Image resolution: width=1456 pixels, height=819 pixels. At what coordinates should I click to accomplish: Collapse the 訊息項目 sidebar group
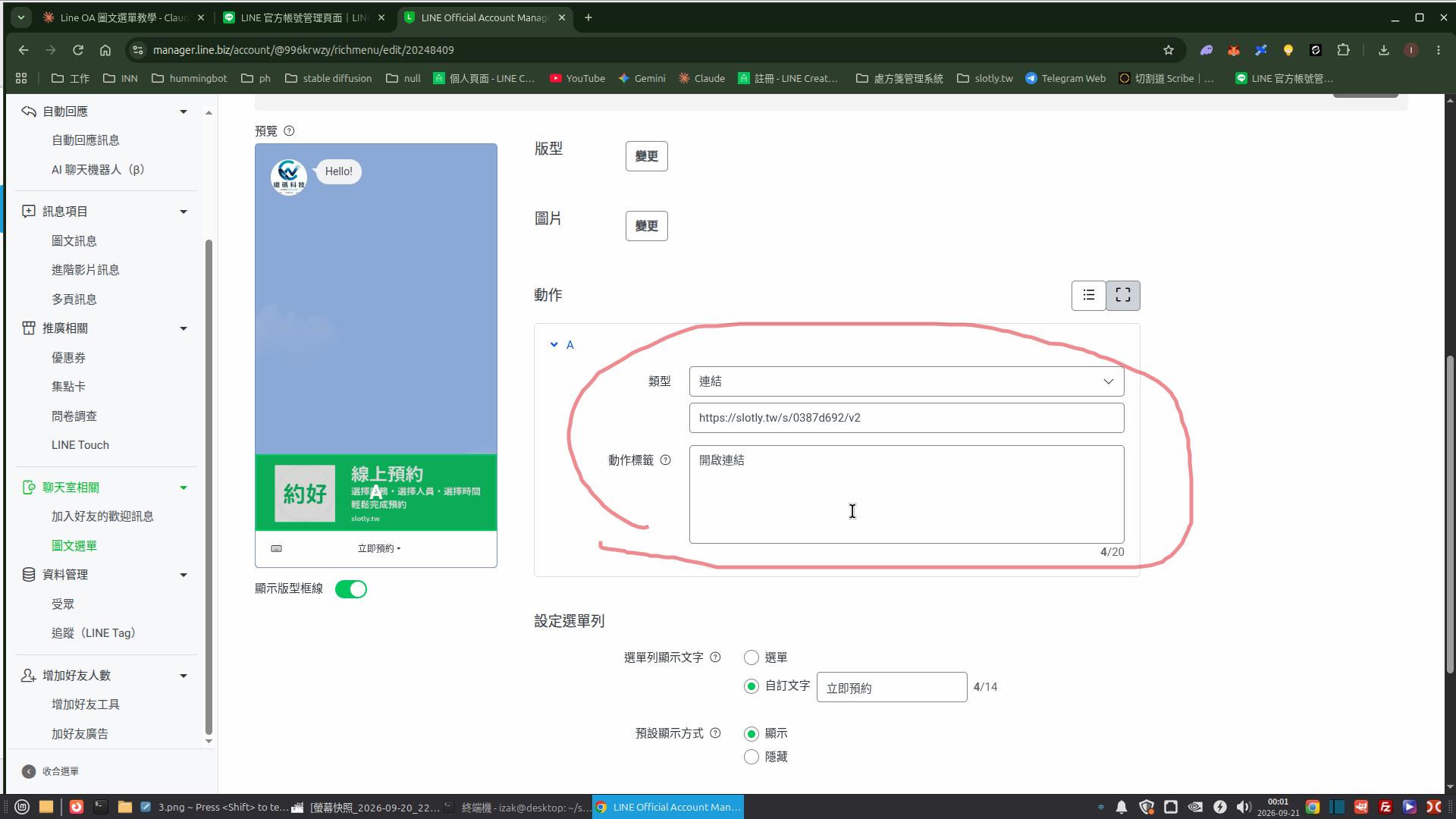pyautogui.click(x=184, y=212)
